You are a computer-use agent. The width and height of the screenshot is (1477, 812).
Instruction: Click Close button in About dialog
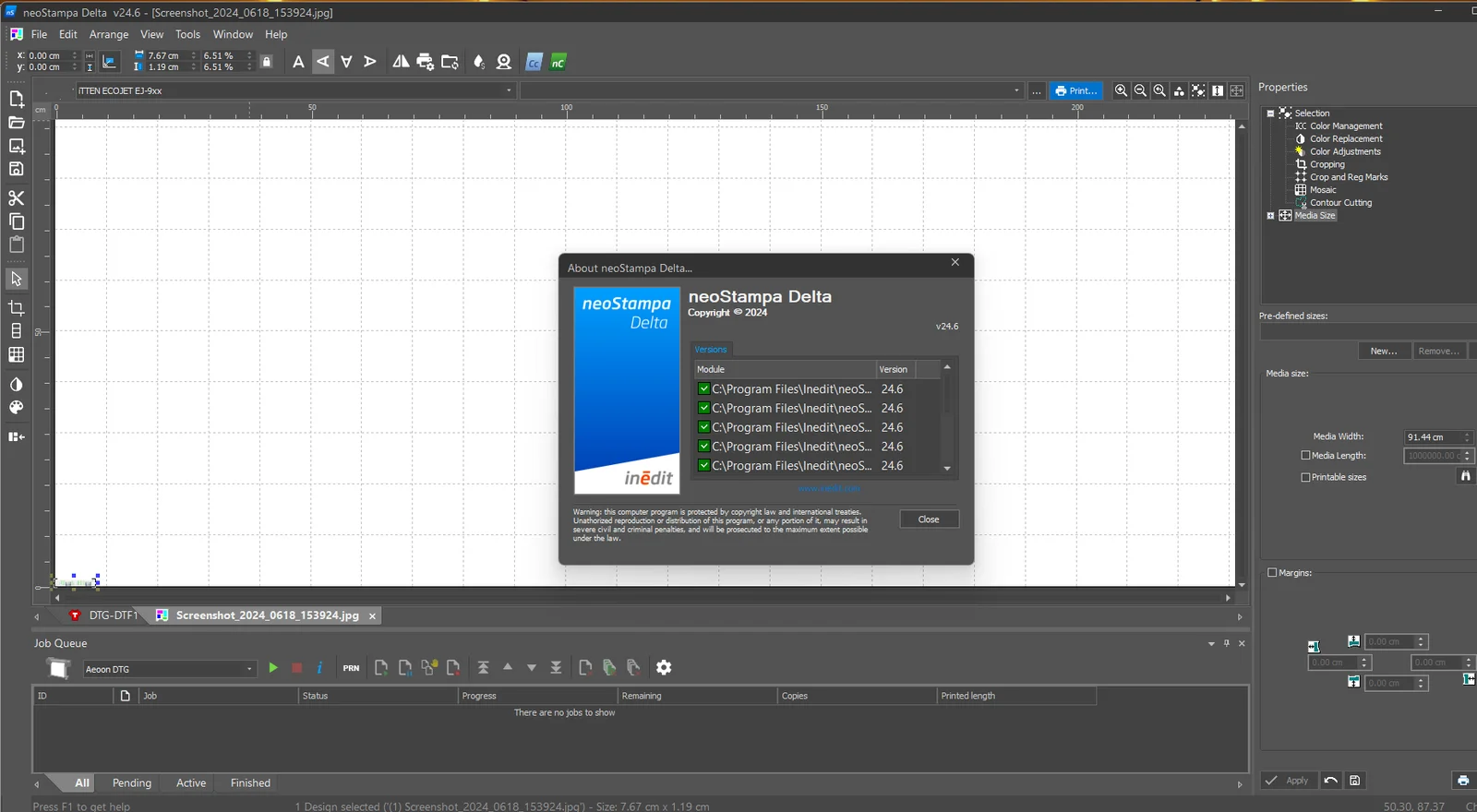[929, 519]
